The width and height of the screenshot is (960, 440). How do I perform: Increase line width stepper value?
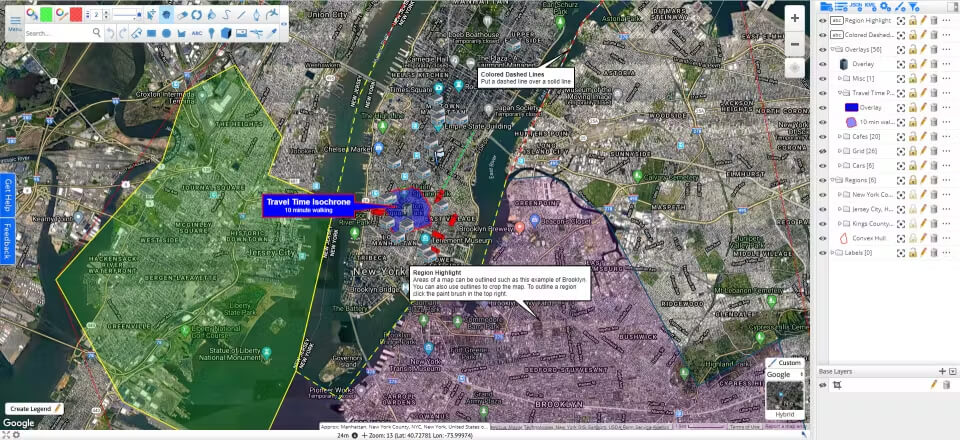click(106, 12)
